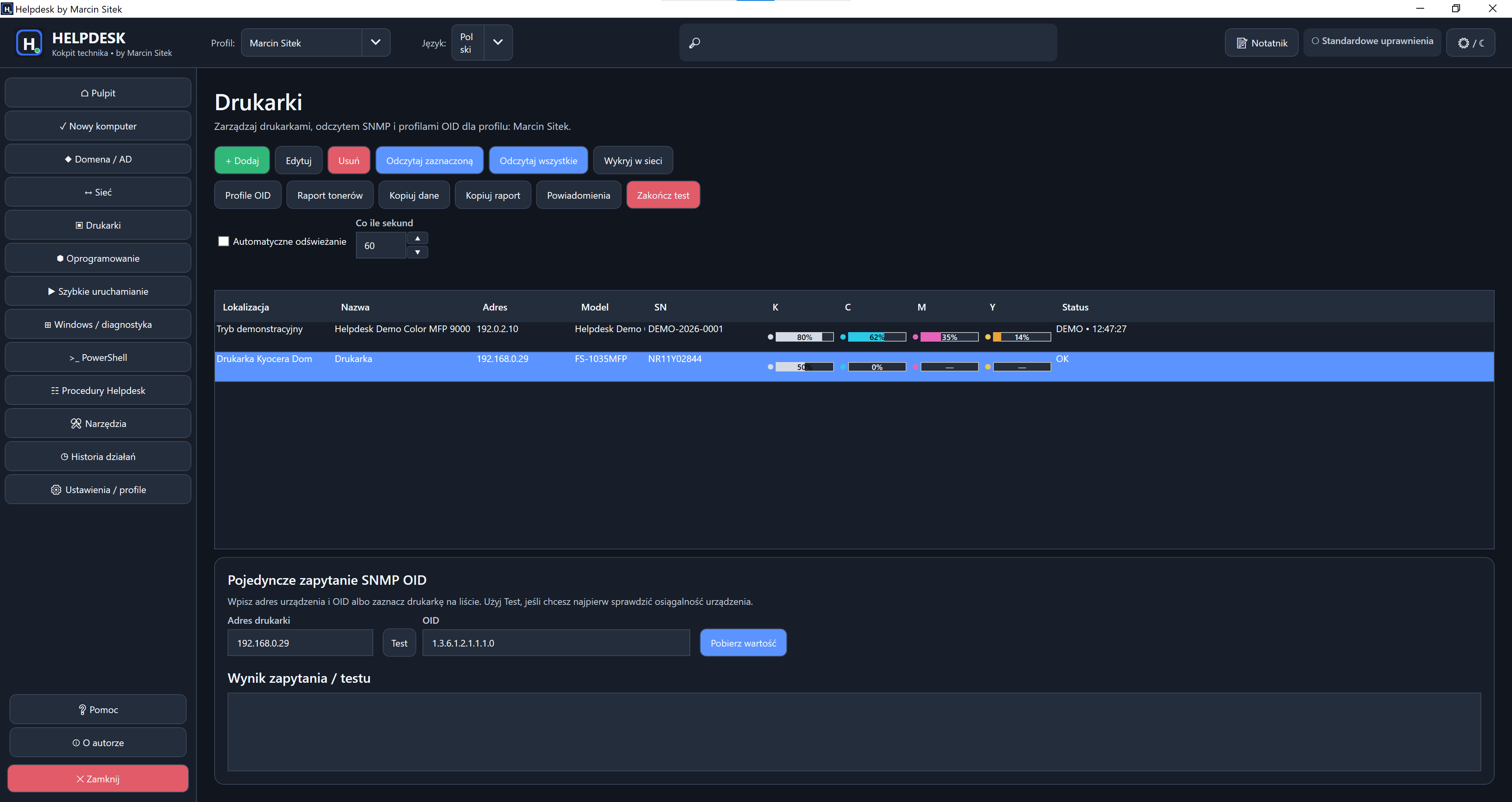Click the 80% black toner bar

point(804,337)
